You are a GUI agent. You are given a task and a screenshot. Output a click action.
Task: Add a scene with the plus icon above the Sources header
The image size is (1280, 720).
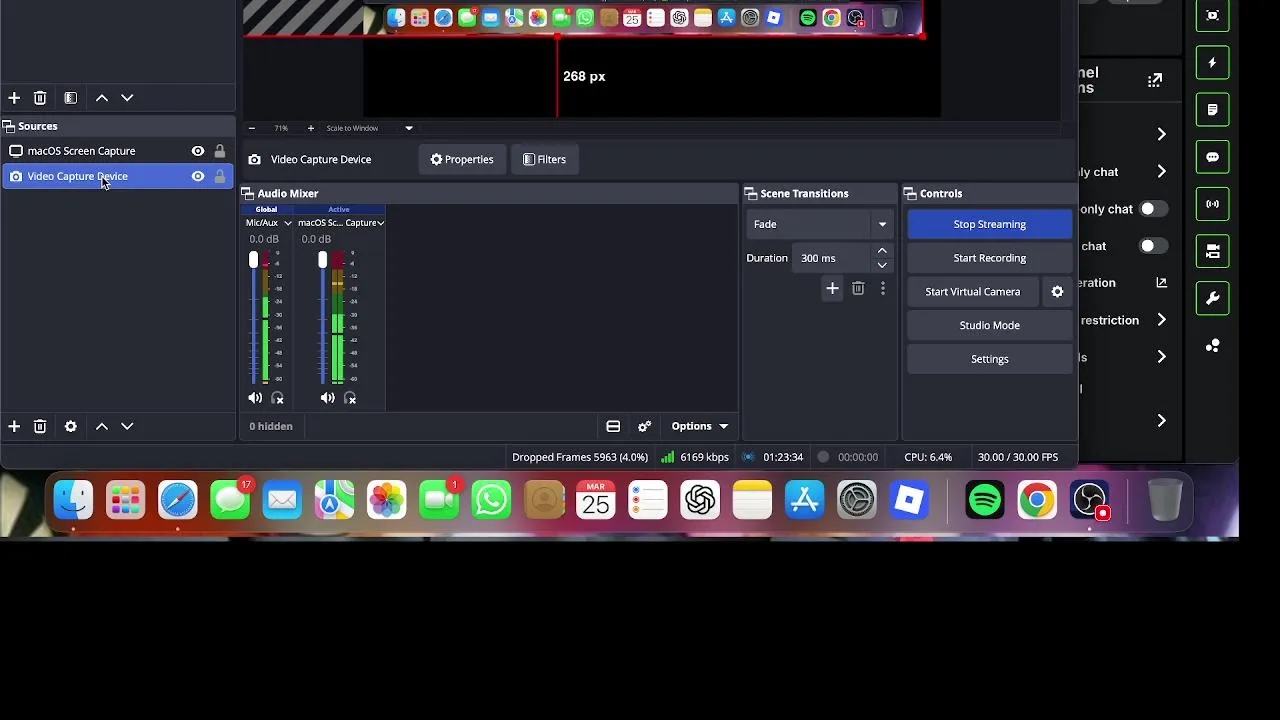[14, 98]
